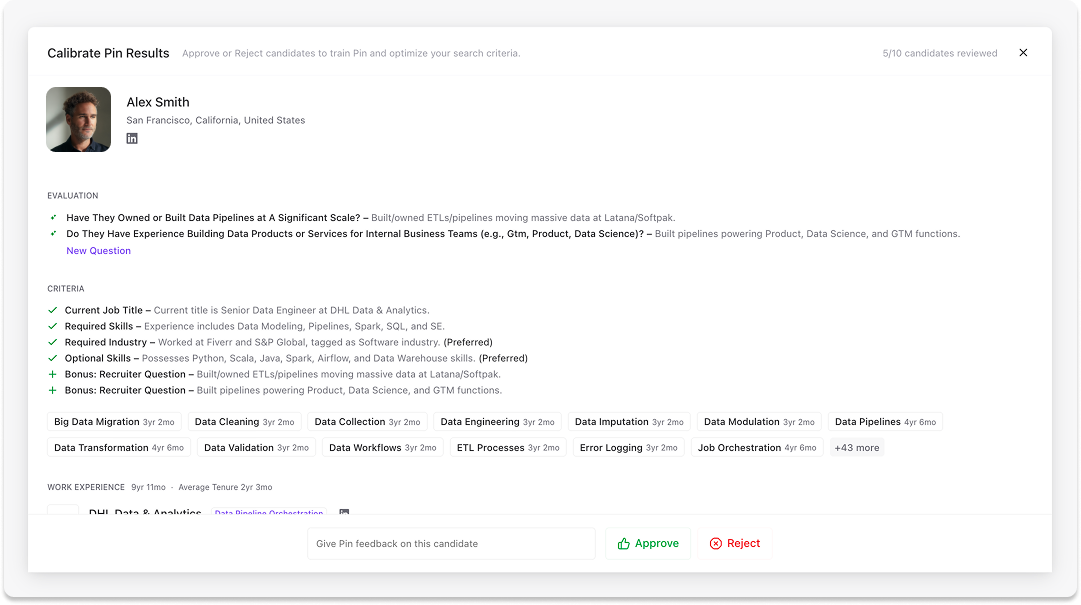
Task: Click the WORK EXPERIENCE section heading
Action: (x=86, y=487)
